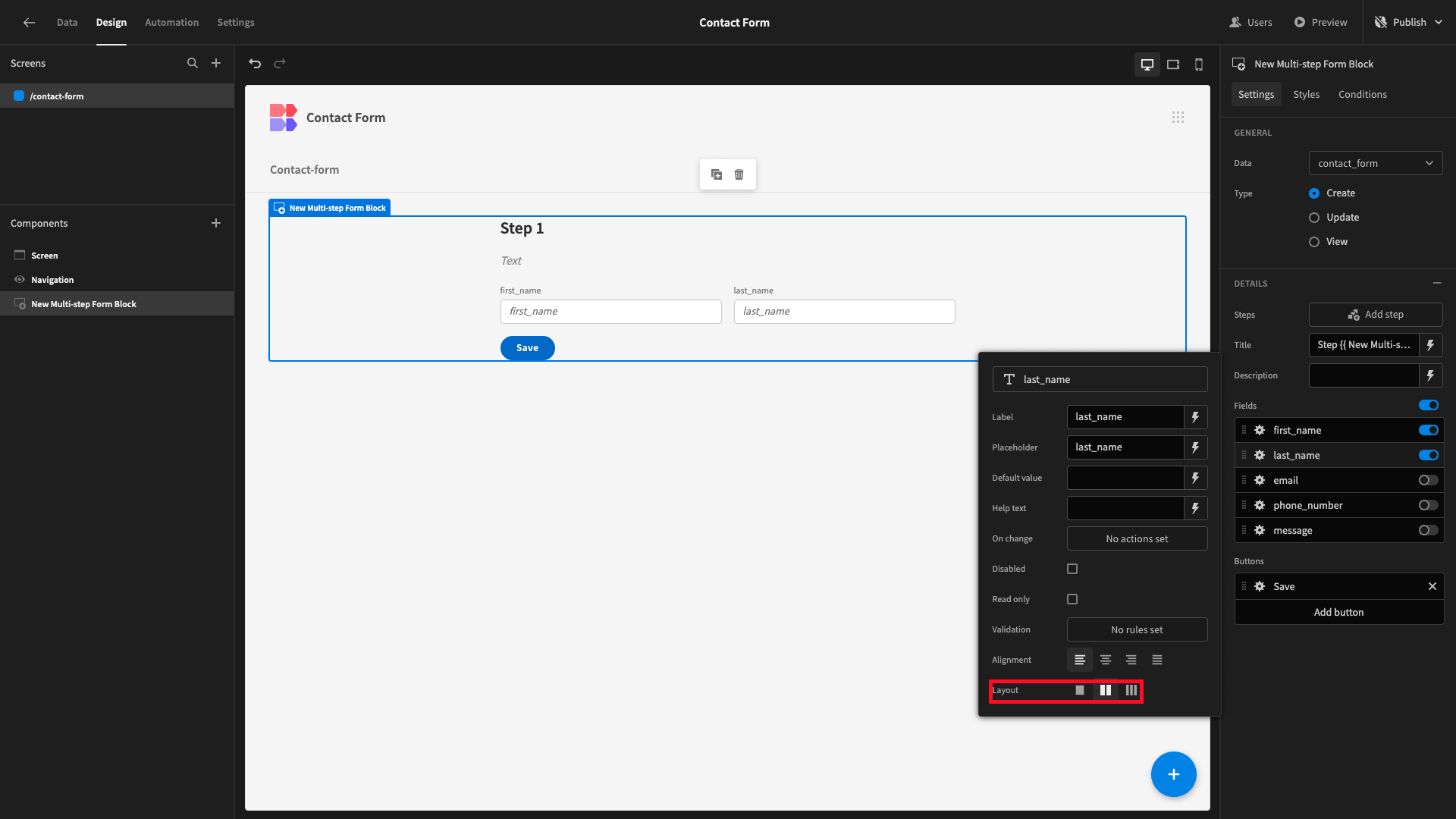Set alignment to right
The width and height of the screenshot is (1456, 819).
[1131, 660]
